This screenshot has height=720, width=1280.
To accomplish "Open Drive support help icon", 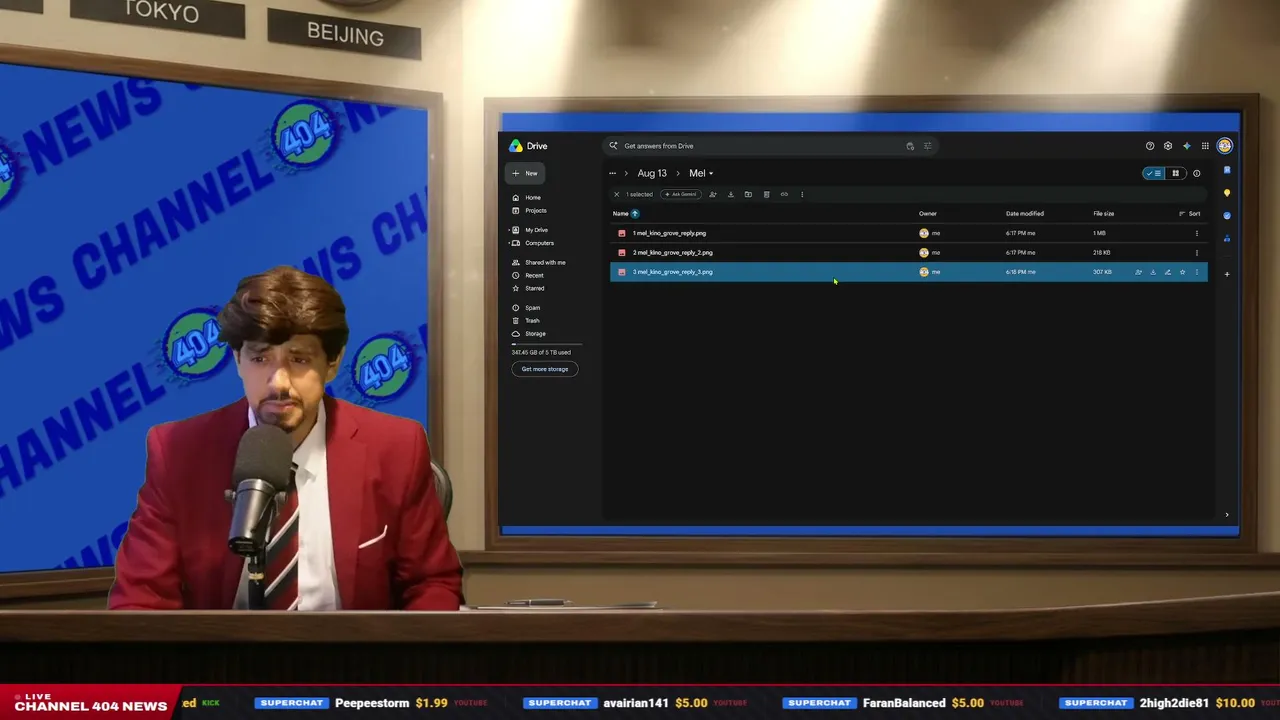I will point(1150,146).
